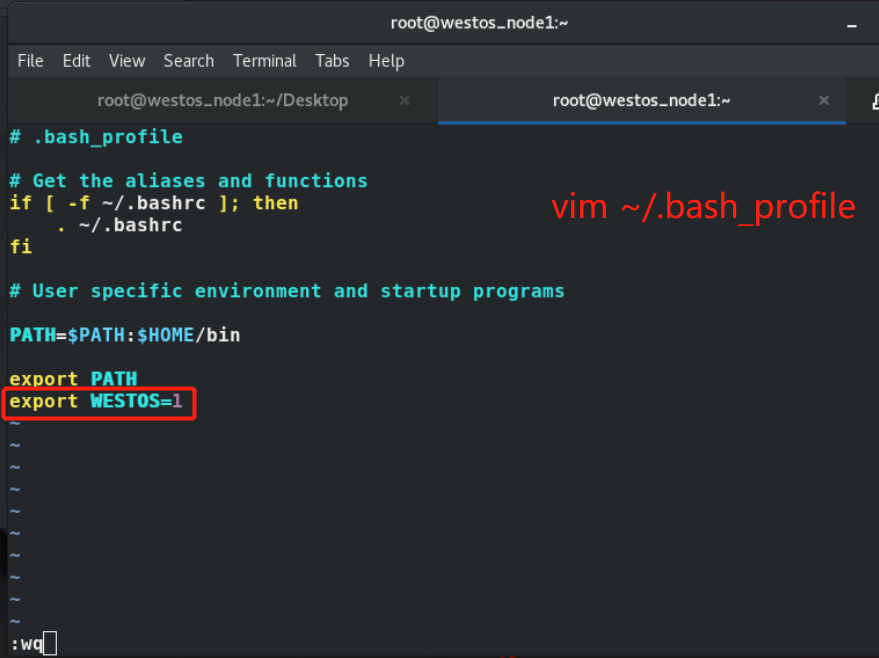Select the active root@westos_node1:~ tab
This screenshot has height=658, width=879.
click(641, 100)
